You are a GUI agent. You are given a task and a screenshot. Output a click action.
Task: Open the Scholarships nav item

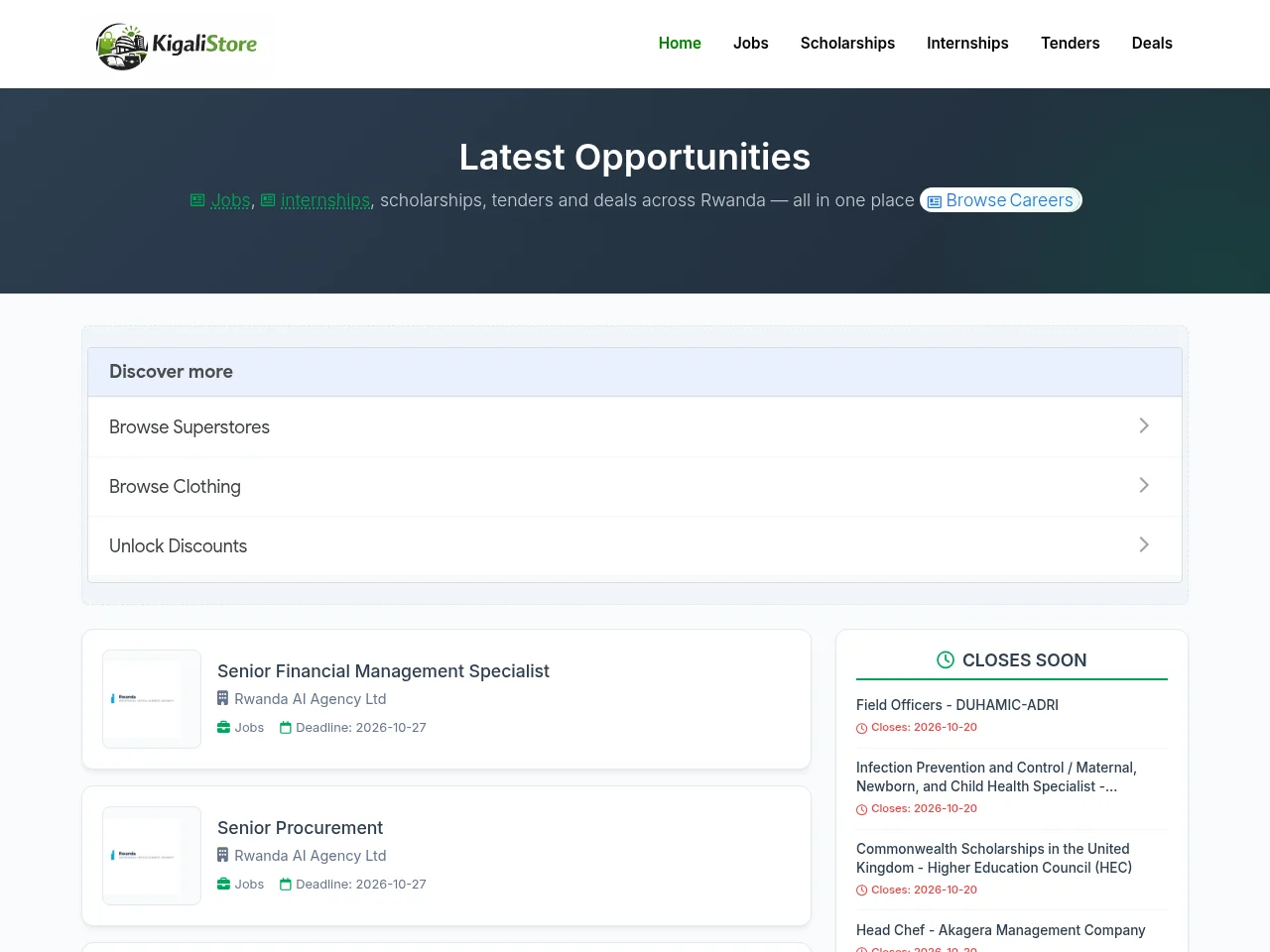[847, 44]
